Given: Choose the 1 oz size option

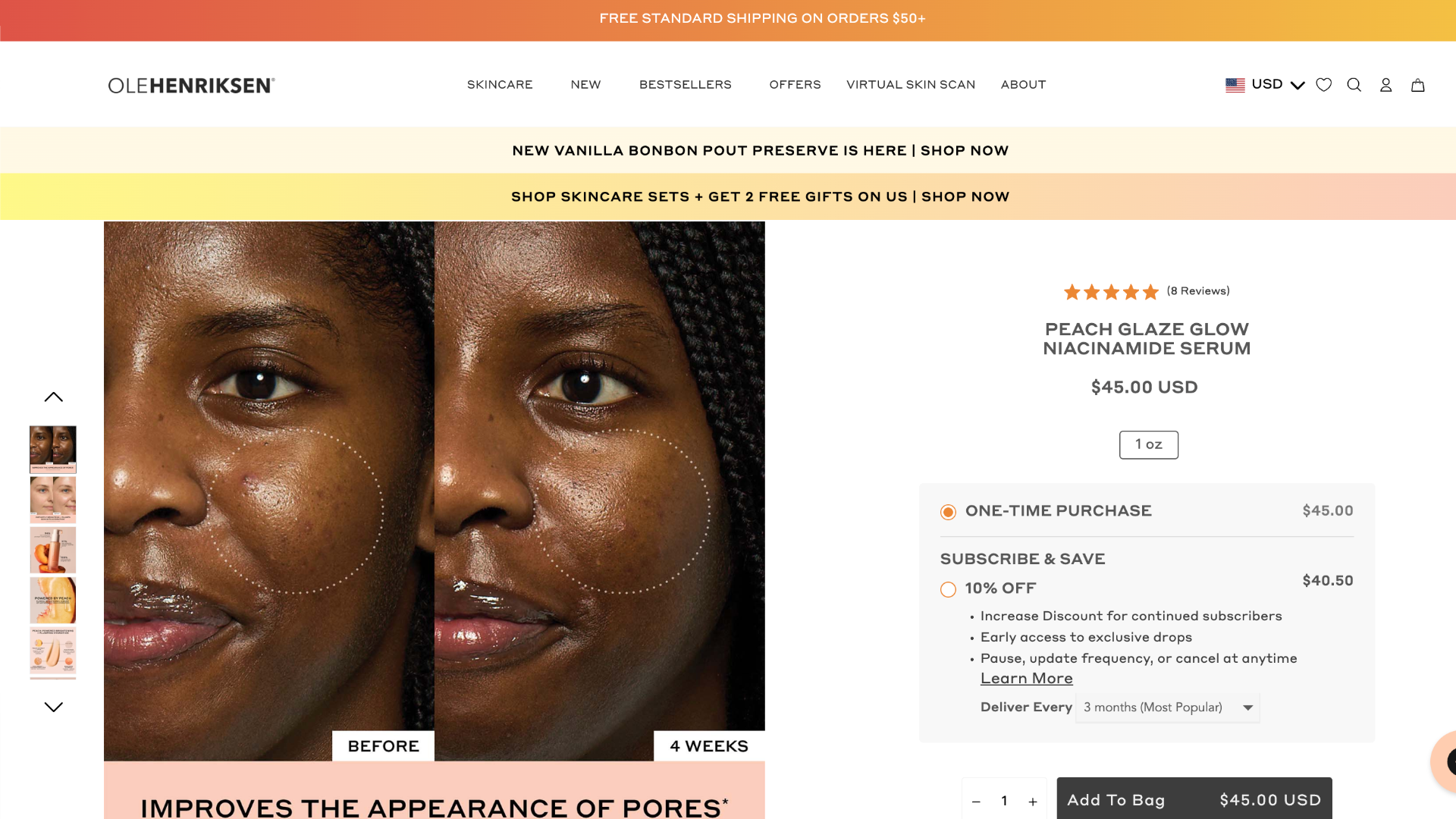Looking at the screenshot, I should [x=1149, y=445].
